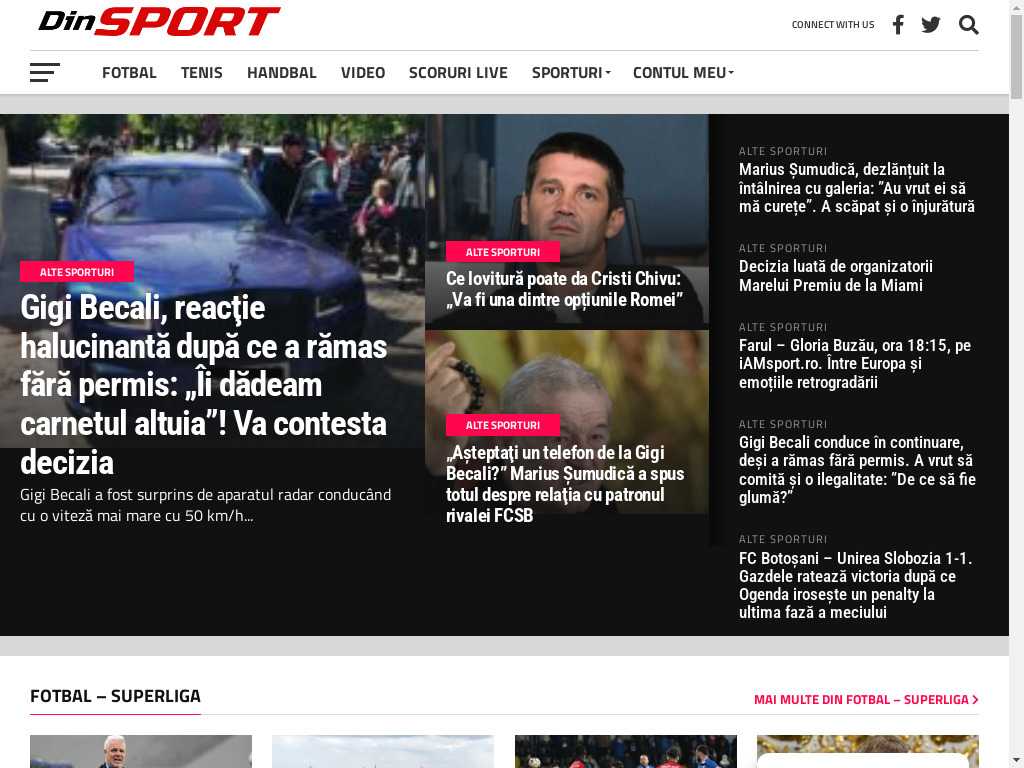The width and height of the screenshot is (1024, 768).
Task: Click the Alte Sporturi tag above 'Așteptați un telefon'
Action: pyautogui.click(x=503, y=425)
